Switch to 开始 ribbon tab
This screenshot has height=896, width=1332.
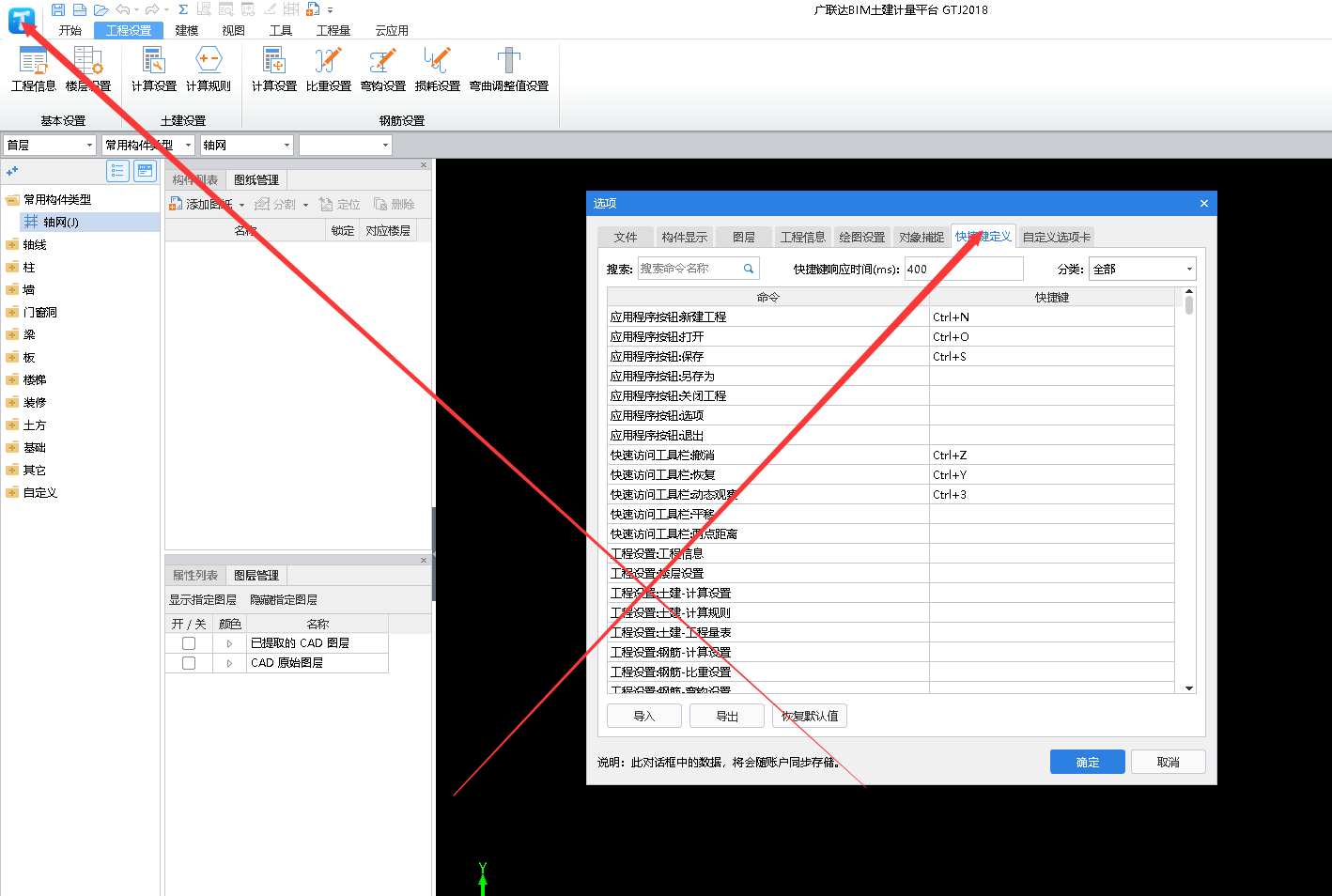pyautogui.click(x=70, y=30)
